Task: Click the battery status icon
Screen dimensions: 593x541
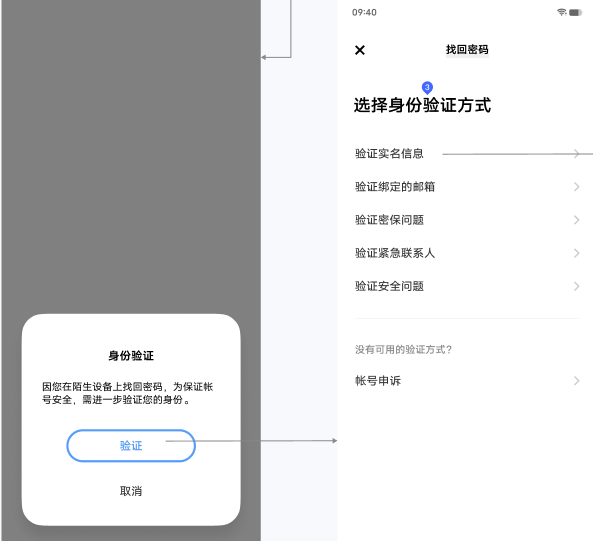Action: [575, 12]
